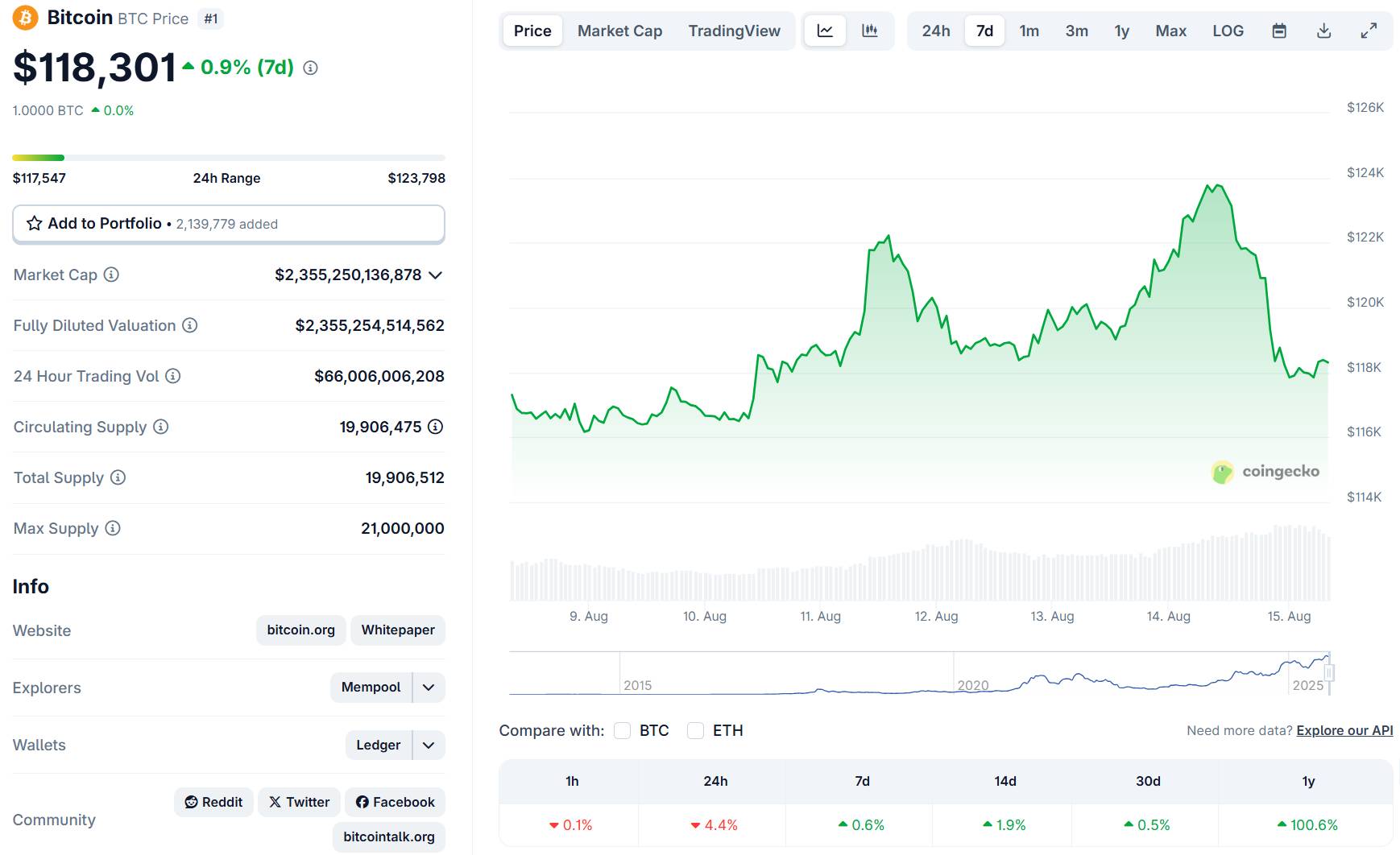
Task: Toggle LOG scale on chart
Action: [x=1228, y=31]
